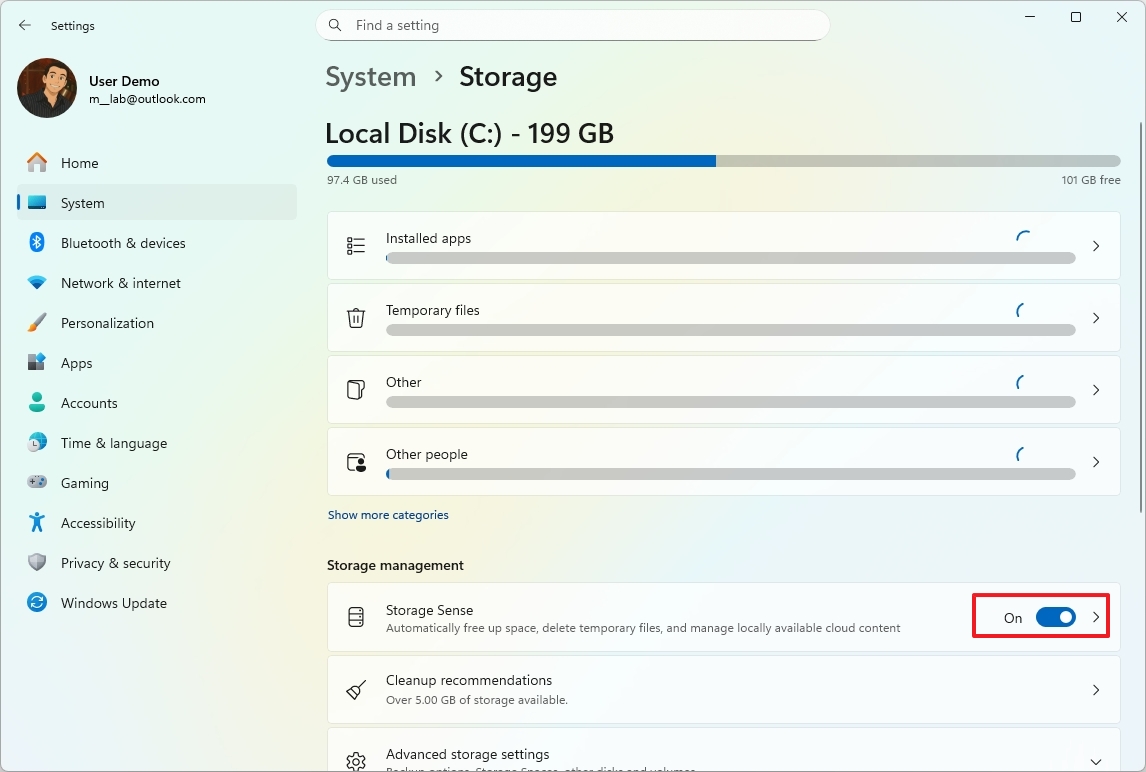
Task: Click System in the breadcrumb
Action: click(371, 77)
